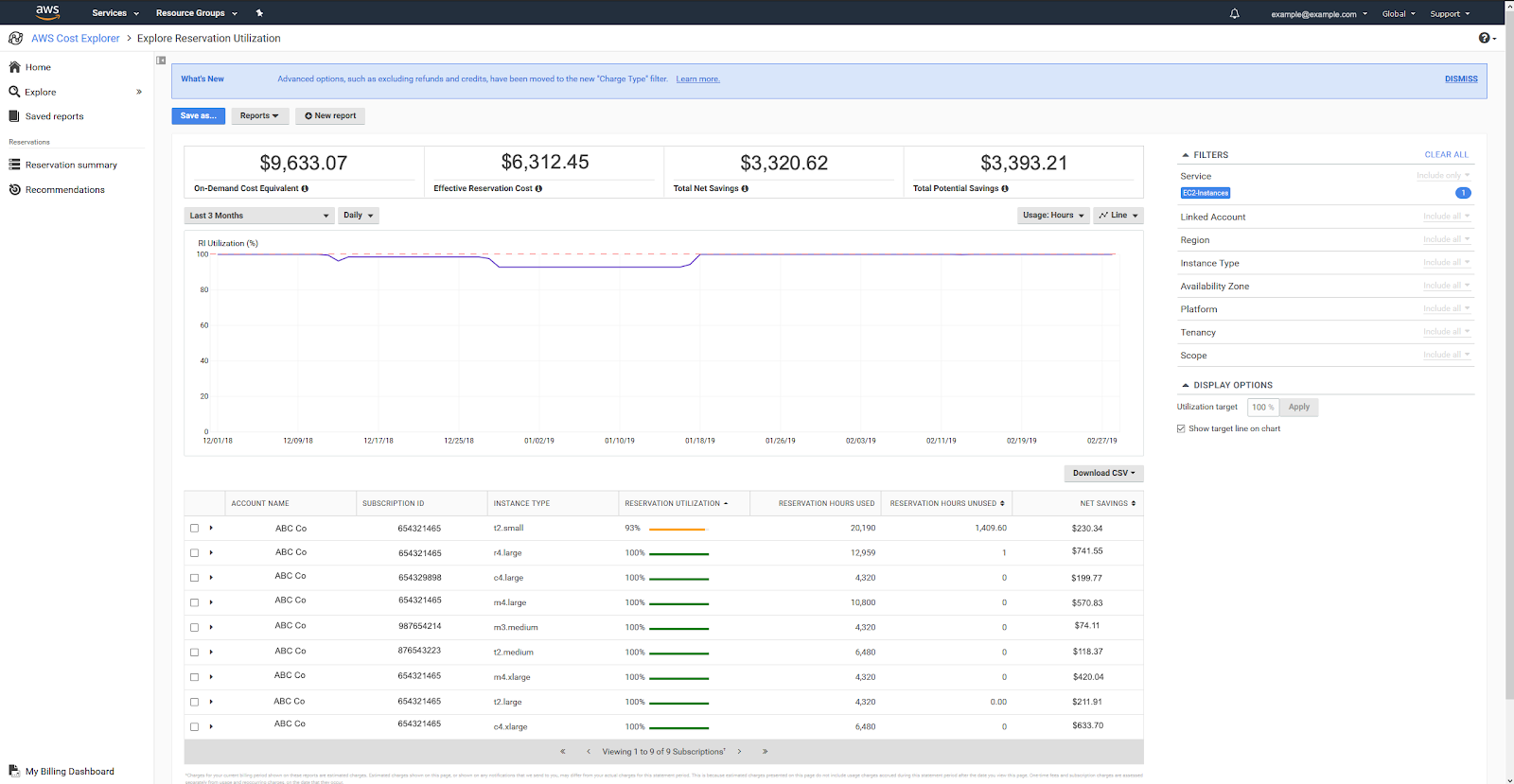Tick the checkbox for c4.xlarge row
Screen dimensions: 1514x784
(194, 727)
